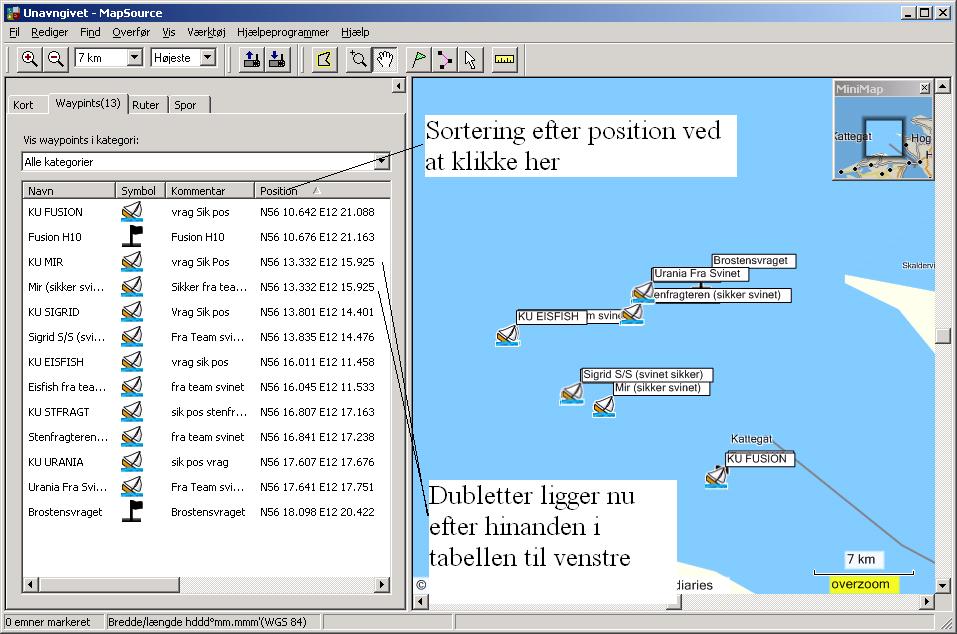The width and height of the screenshot is (957, 634).
Task: Click the shipwreck symbol in KU SIGRID row
Action: click(x=132, y=312)
